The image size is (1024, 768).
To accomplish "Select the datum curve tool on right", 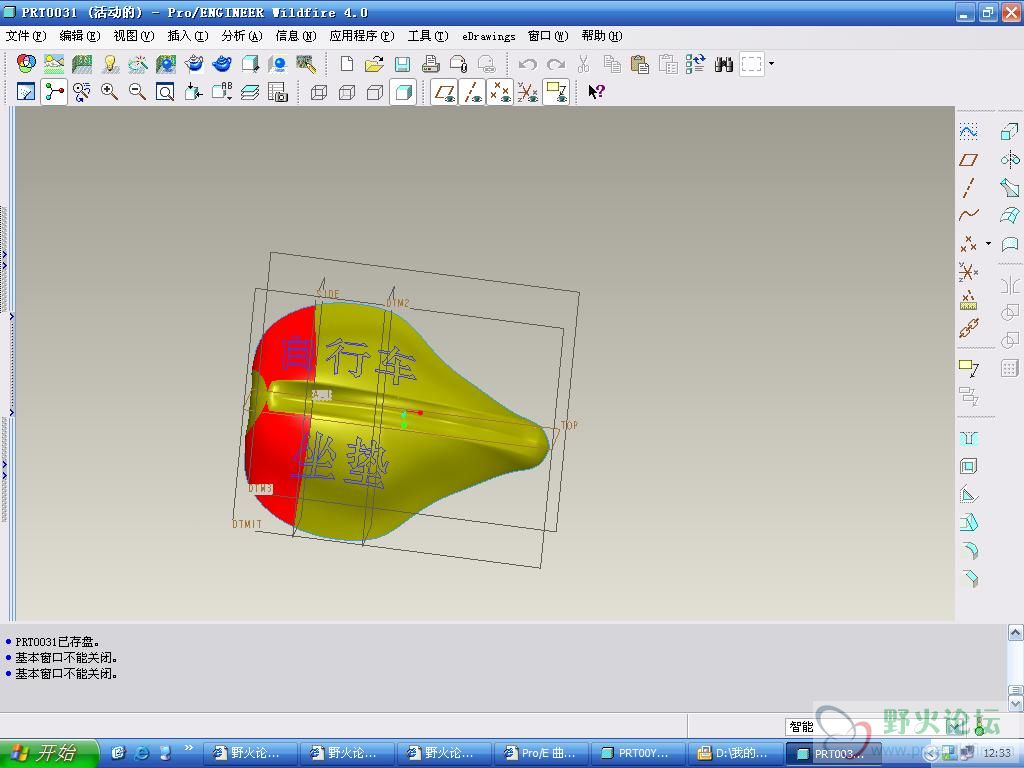I will 968,215.
